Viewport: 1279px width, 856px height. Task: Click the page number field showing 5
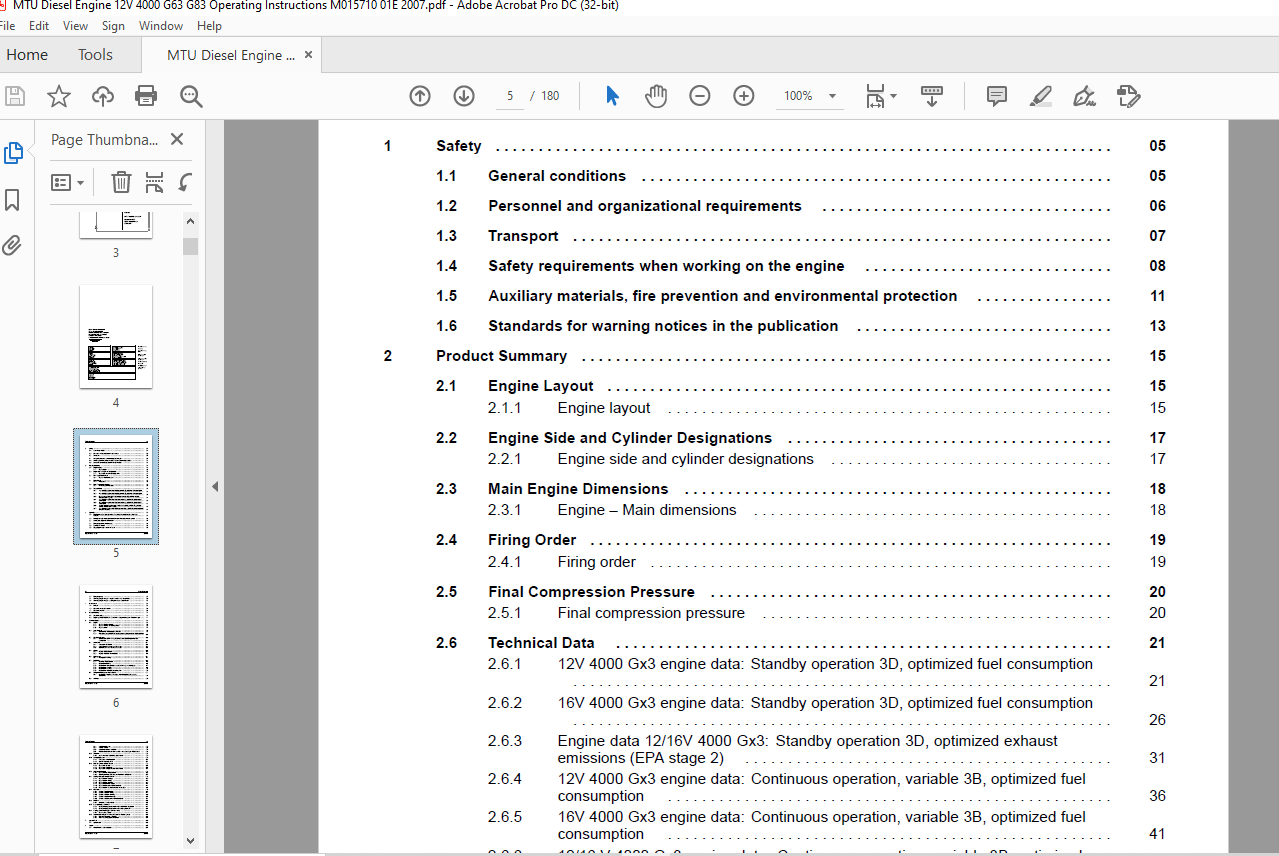510,96
